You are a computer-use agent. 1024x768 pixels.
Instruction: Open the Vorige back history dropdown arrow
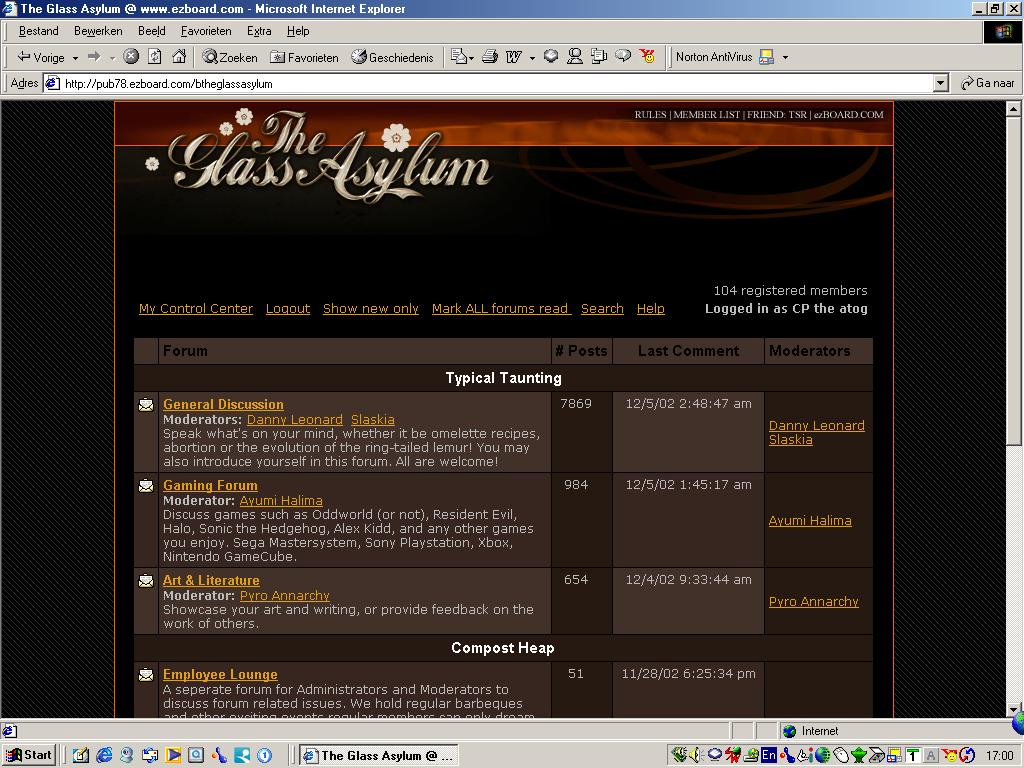75,58
